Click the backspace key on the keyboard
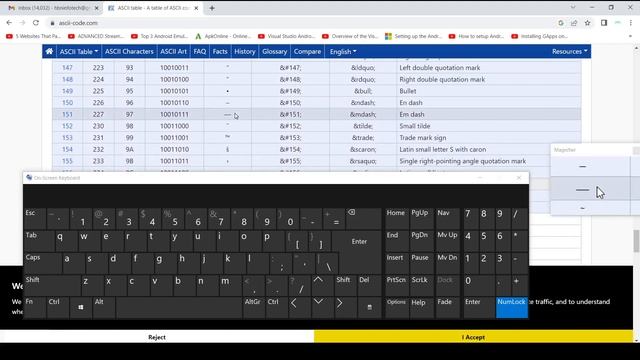Image resolution: width=640 pixels, height=360 pixels. (x=363, y=218)
